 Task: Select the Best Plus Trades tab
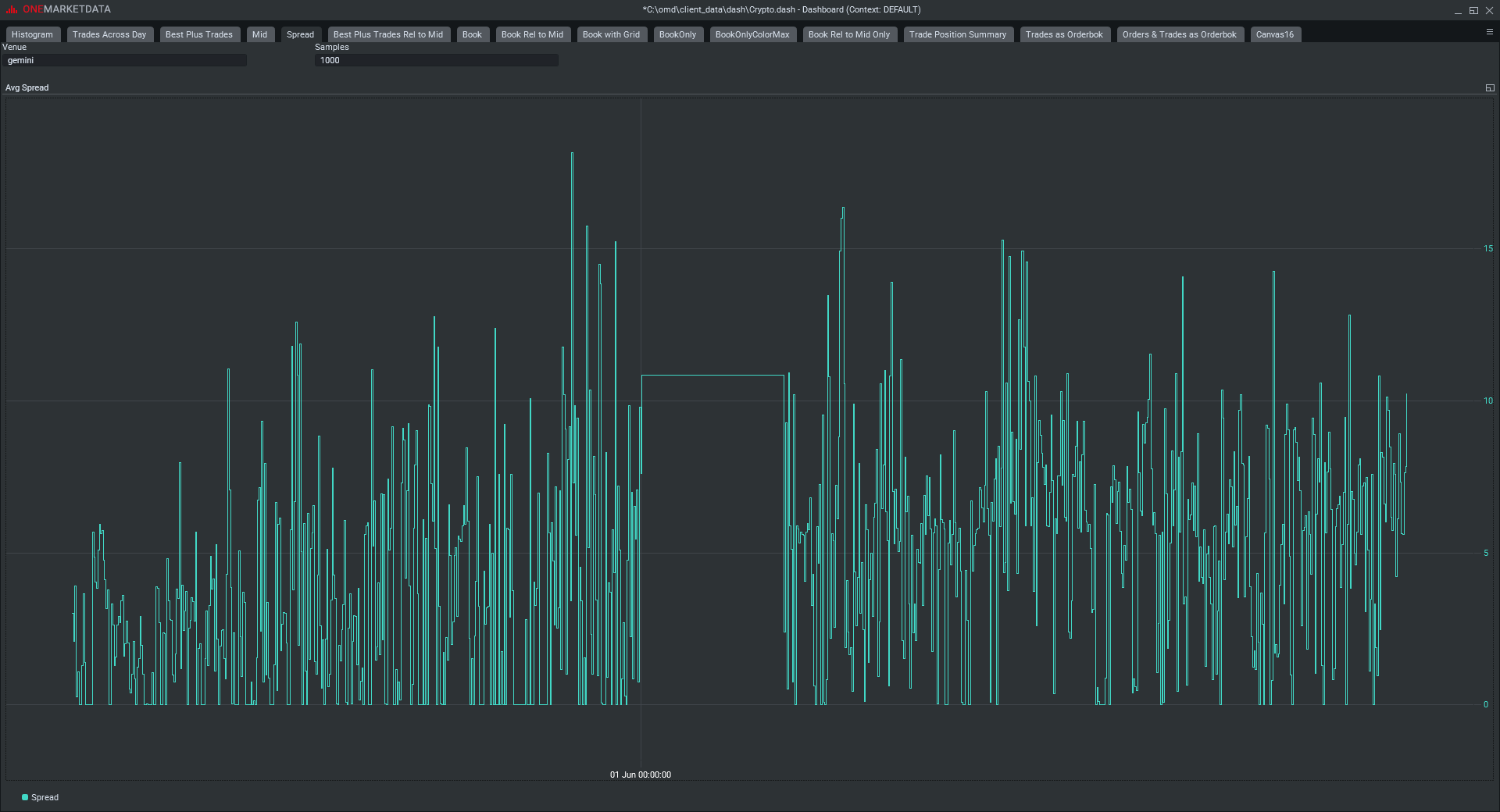pos(199,34)
